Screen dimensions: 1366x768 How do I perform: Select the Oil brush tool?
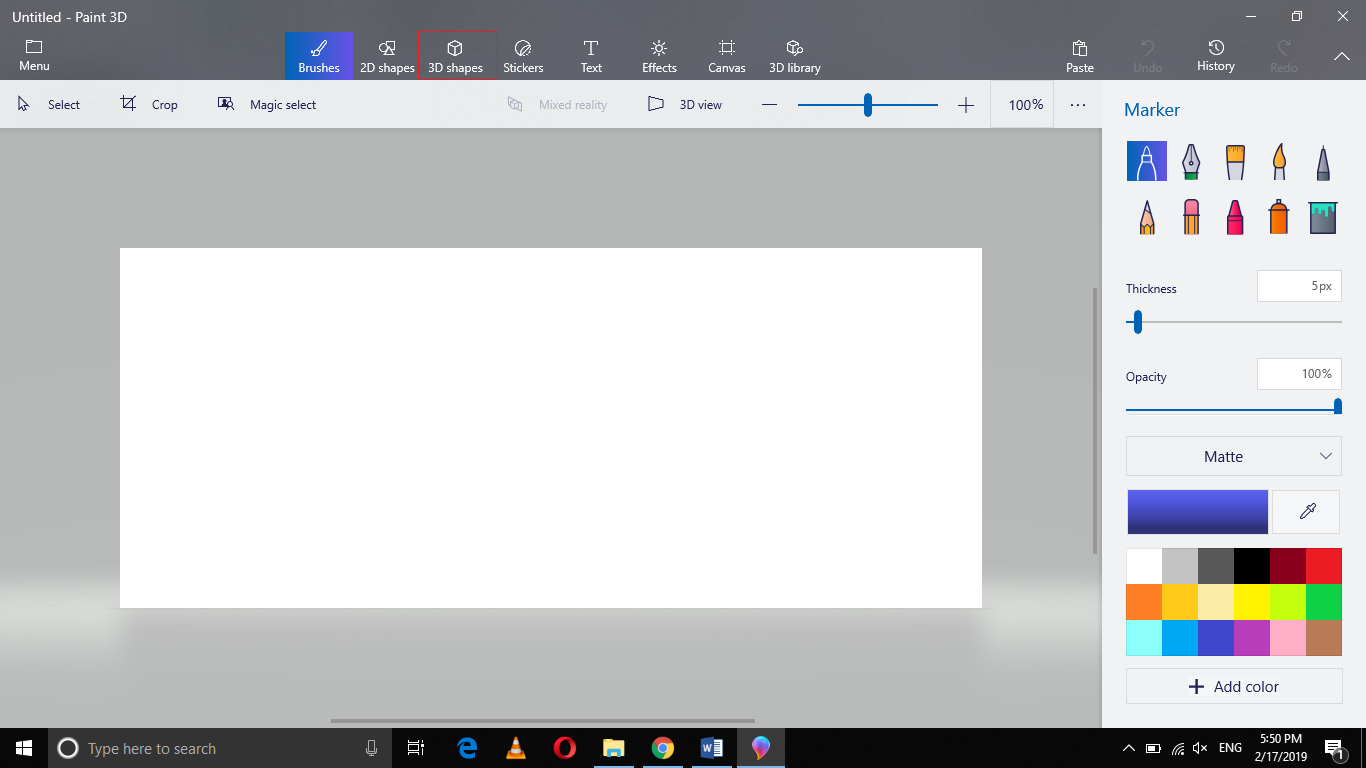[x=1234, y=160]
